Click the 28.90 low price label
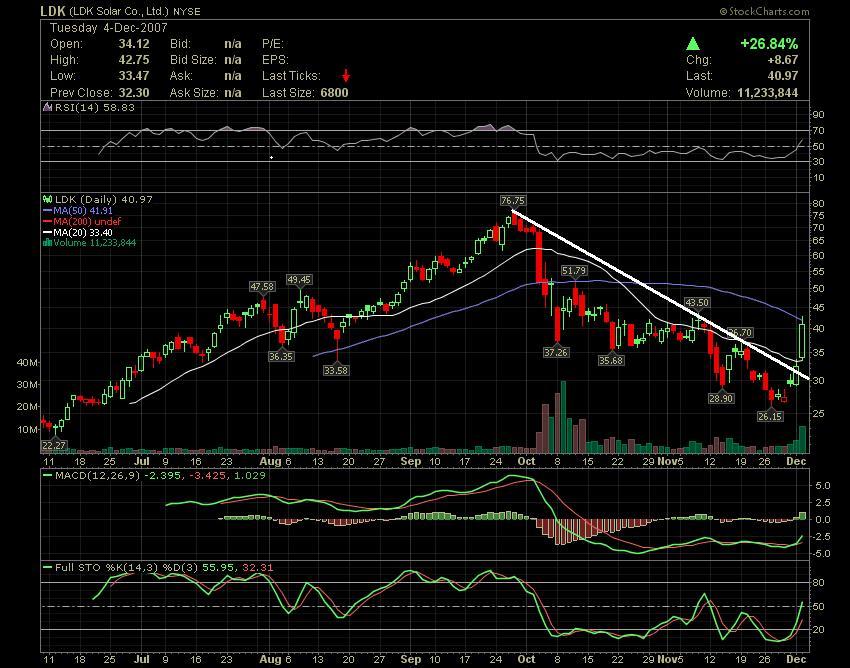Viewport: 850px width, 668px height. click(x=721, y=399)
